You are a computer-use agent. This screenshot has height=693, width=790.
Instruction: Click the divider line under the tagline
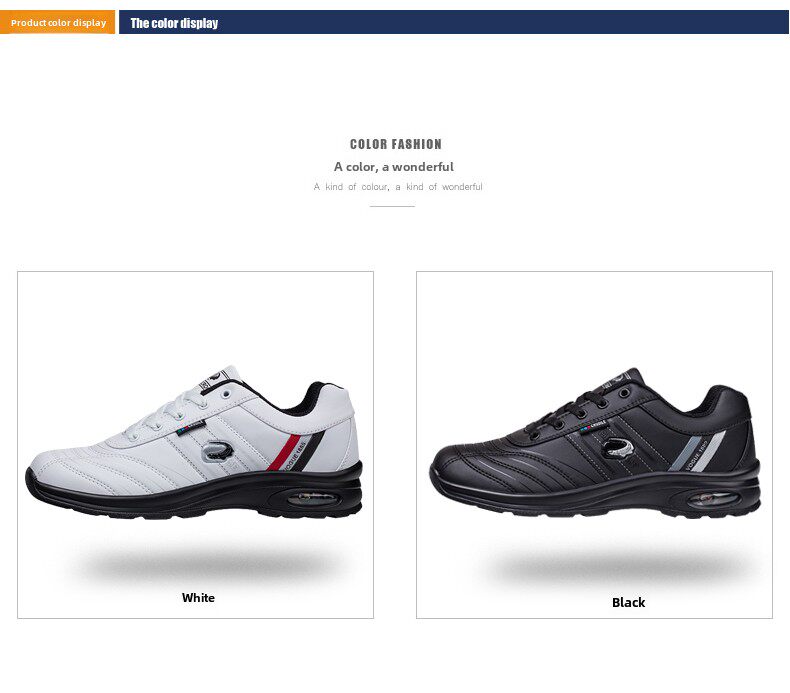click(392, 206)
